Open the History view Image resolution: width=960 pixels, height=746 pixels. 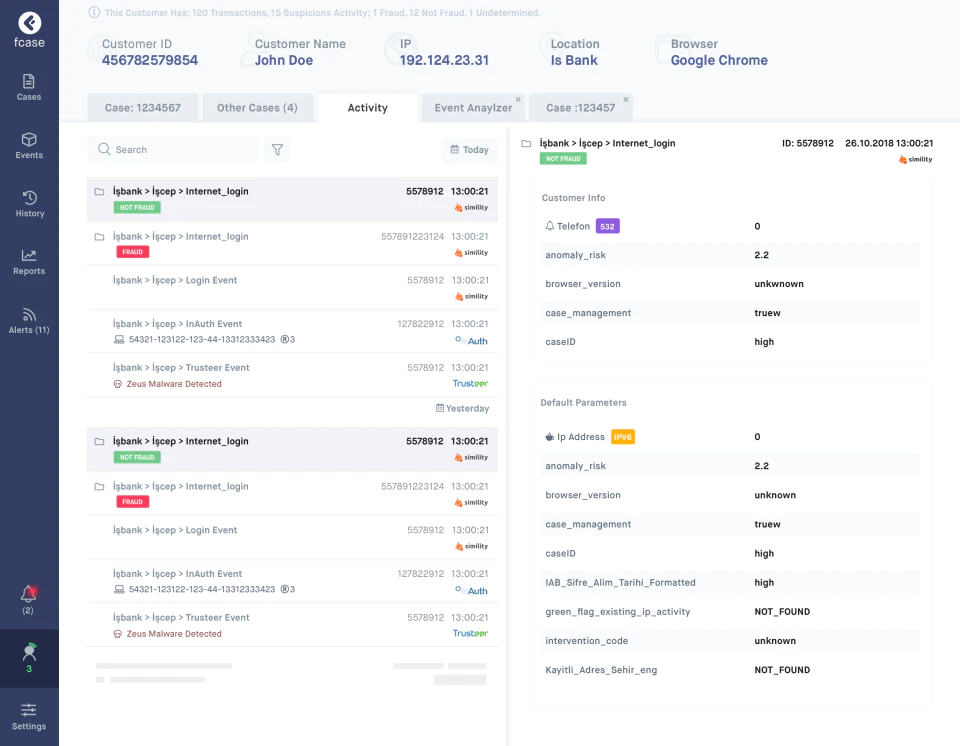(x=29, y=204)
